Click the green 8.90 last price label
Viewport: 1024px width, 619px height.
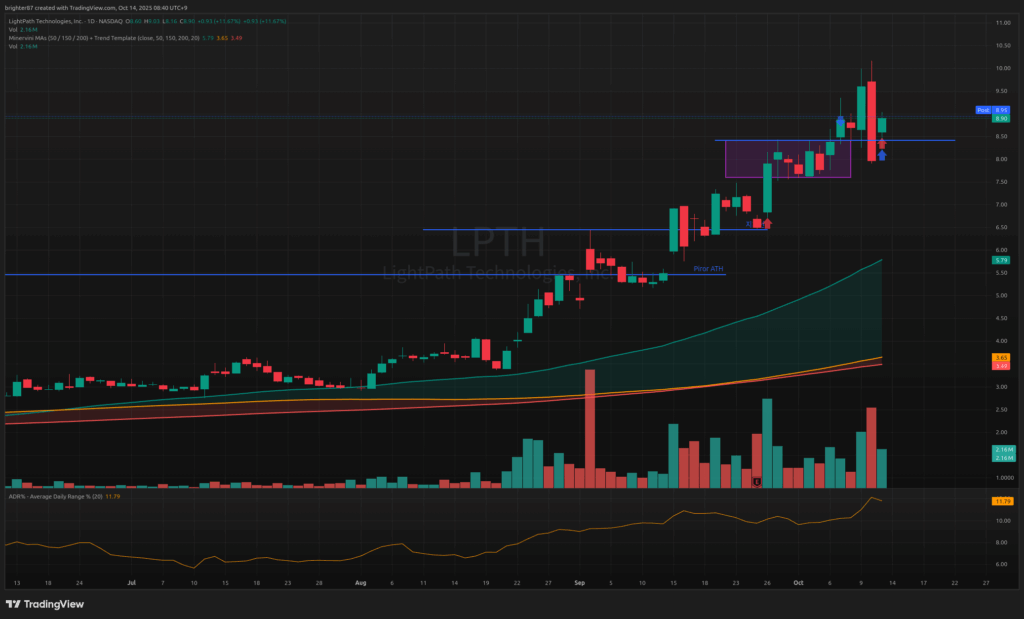pos(999,119)
